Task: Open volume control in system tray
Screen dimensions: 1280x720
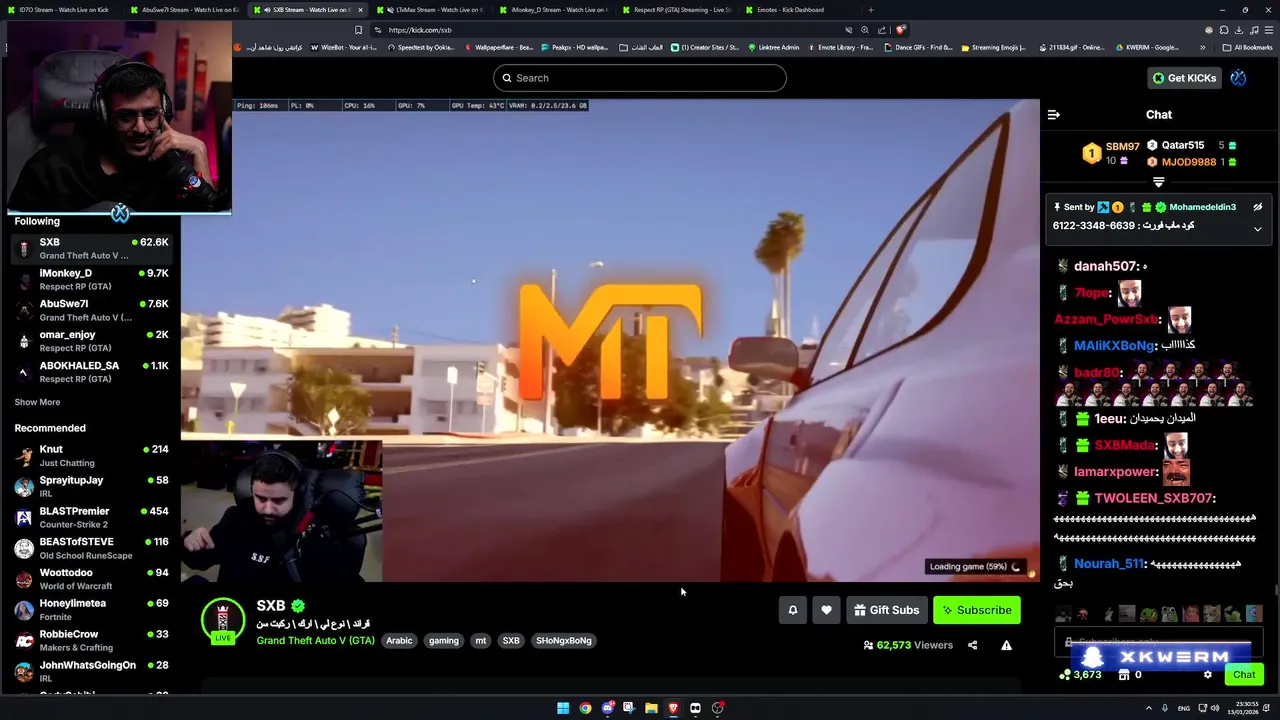Action: (x=1215, y=708)
